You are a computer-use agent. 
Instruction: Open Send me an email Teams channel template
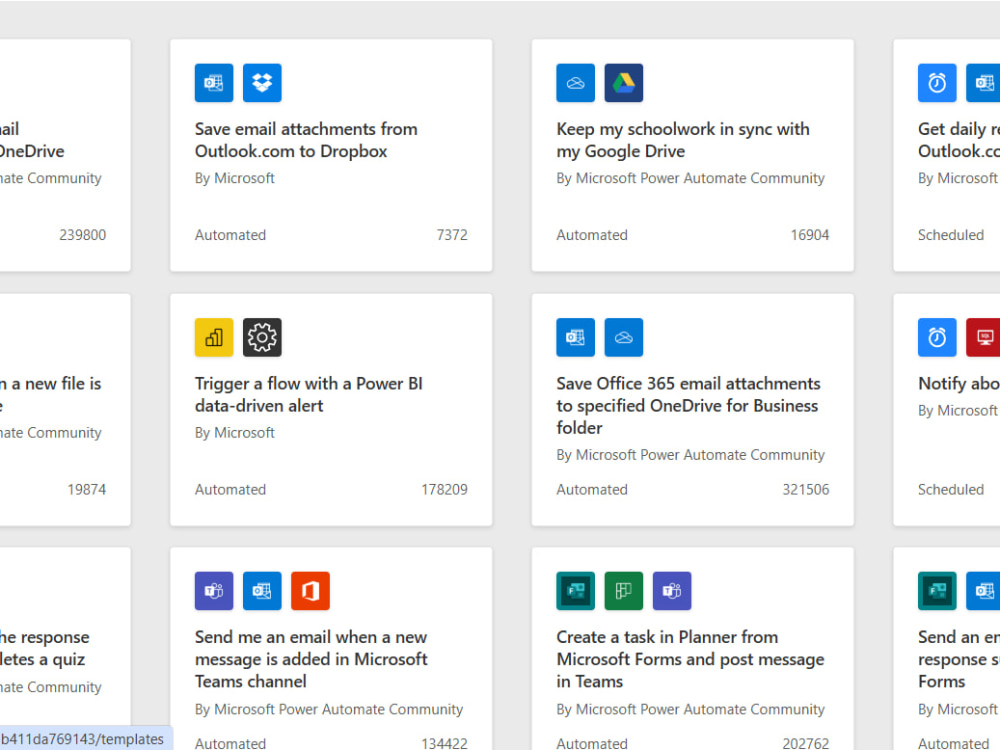[x=311, y=659]
